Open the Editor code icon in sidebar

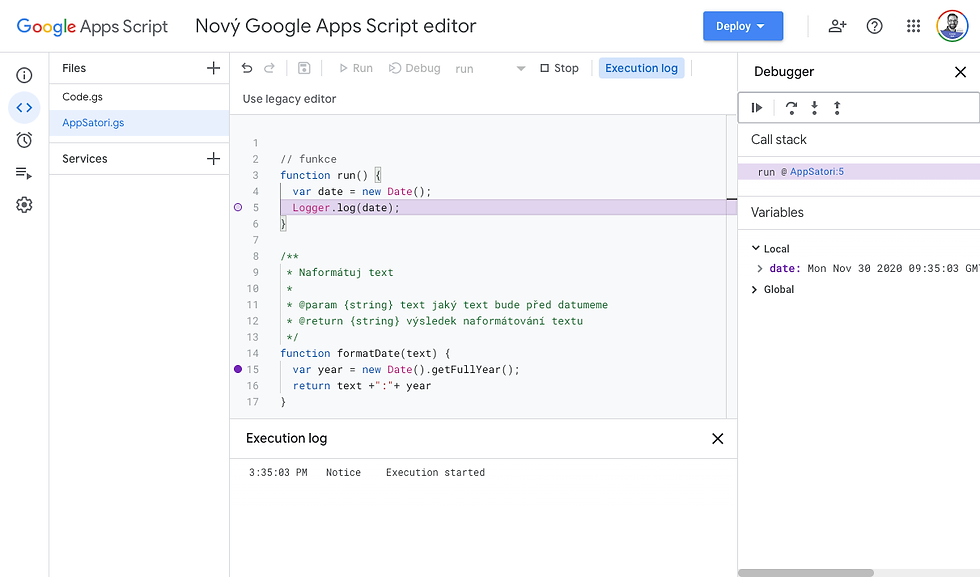[24, 108]
